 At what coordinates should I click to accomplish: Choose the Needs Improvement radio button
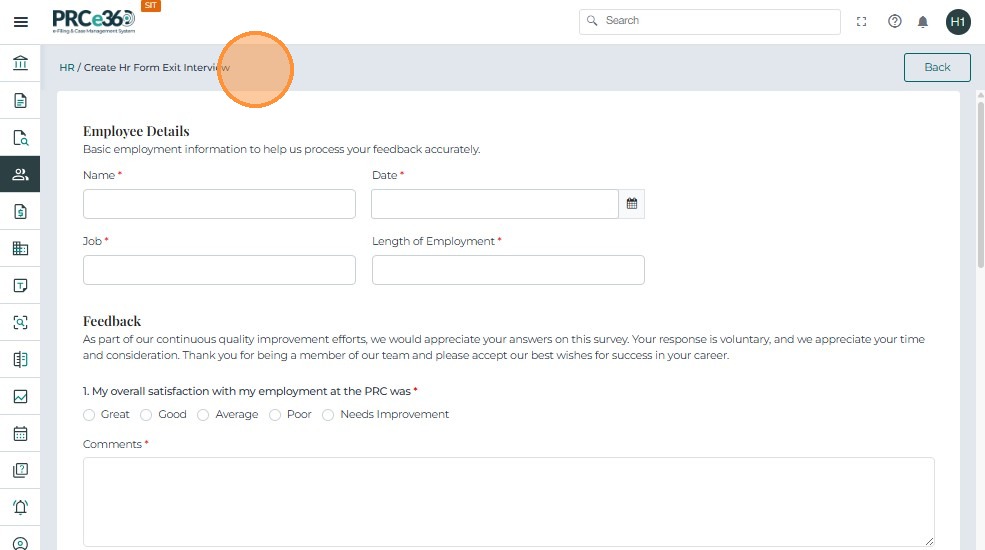[x=328, y=415]
